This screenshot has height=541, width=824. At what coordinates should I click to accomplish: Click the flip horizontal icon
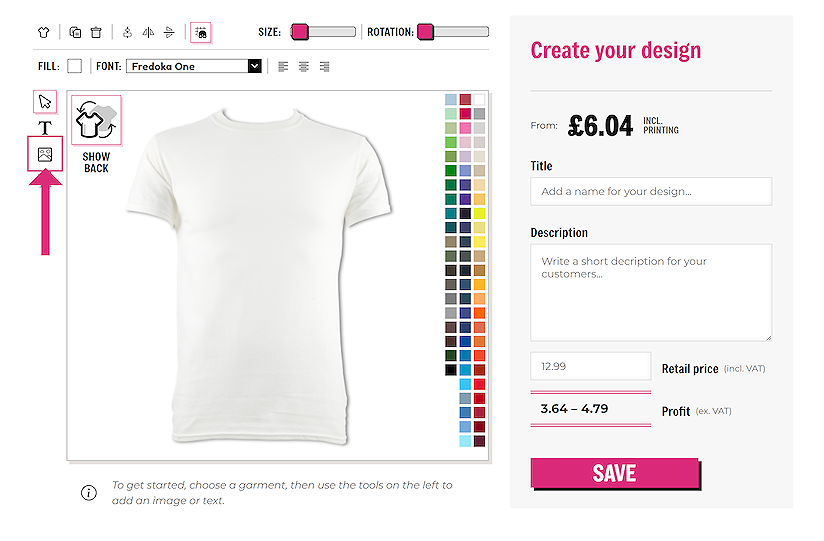click(x=147, y=32)
